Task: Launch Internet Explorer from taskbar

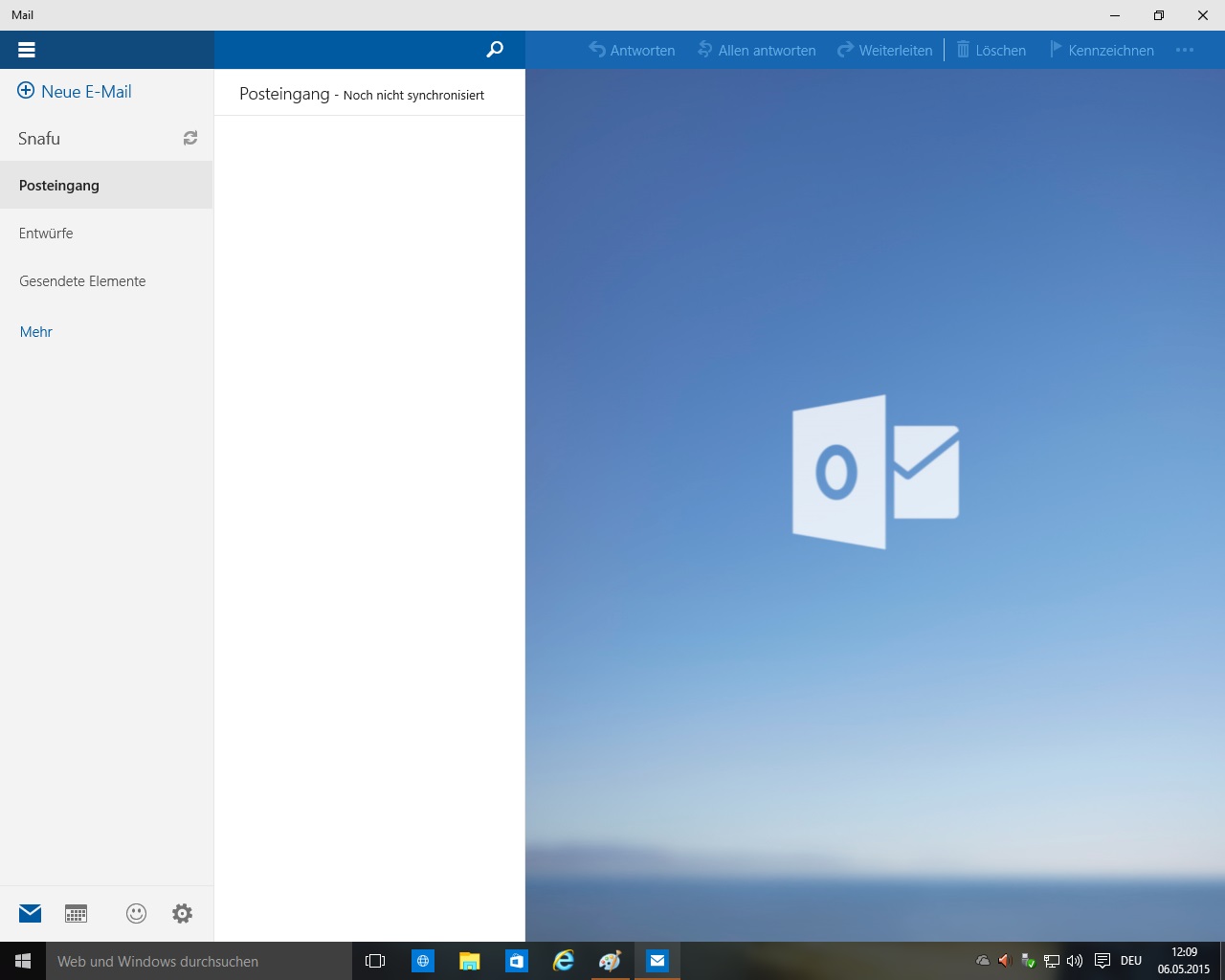Action: coord(564,961)
